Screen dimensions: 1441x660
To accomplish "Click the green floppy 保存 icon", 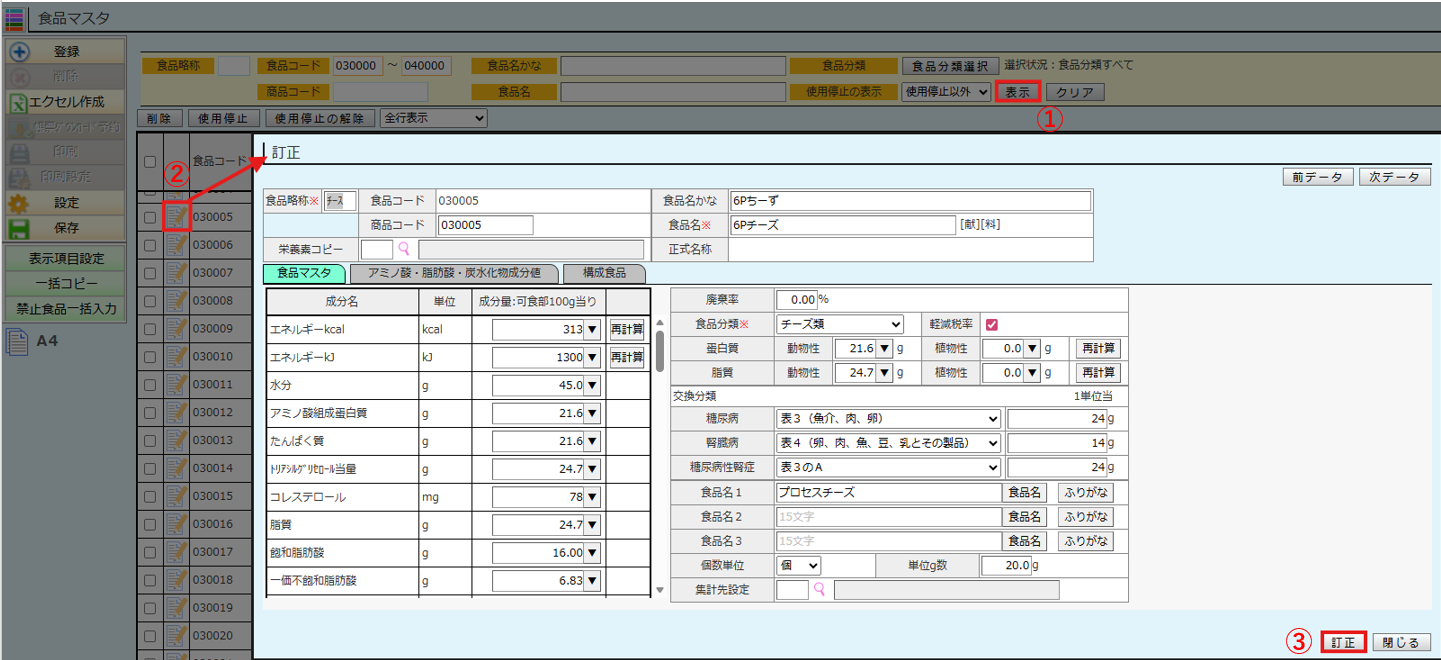I will click(19, 228).
